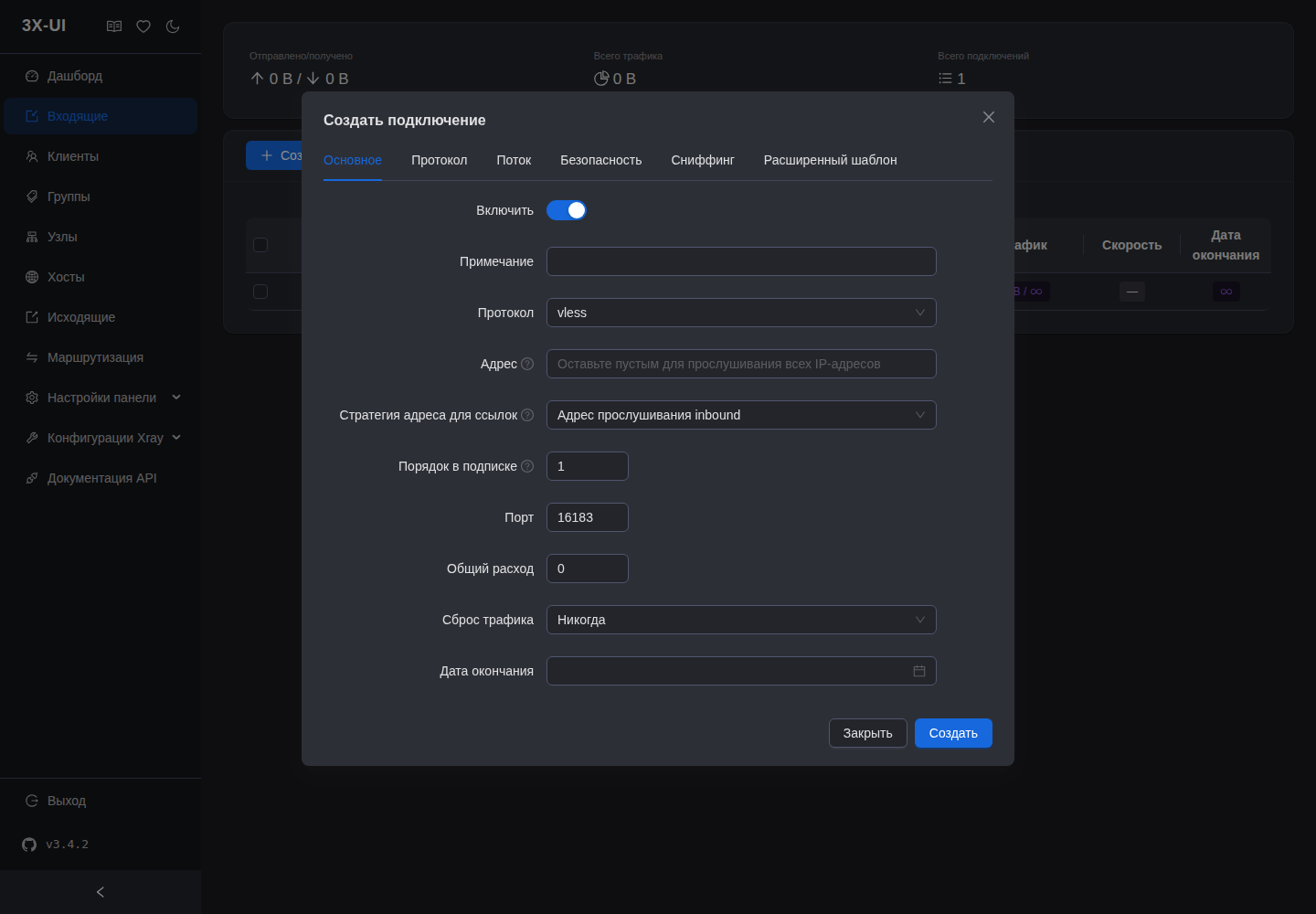Switch to the Безопасность tab
The height and width of the screenshot is (914, 1316).
click(601, 160)
